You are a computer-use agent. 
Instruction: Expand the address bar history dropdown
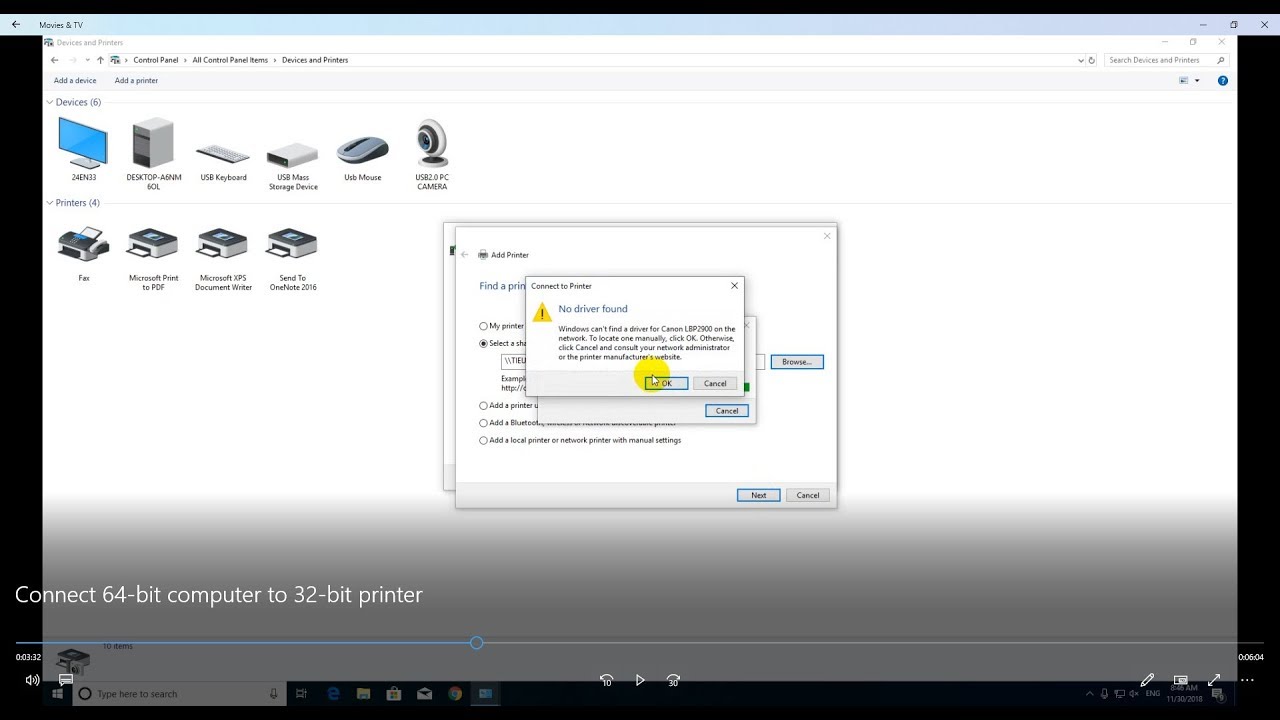1081,60
